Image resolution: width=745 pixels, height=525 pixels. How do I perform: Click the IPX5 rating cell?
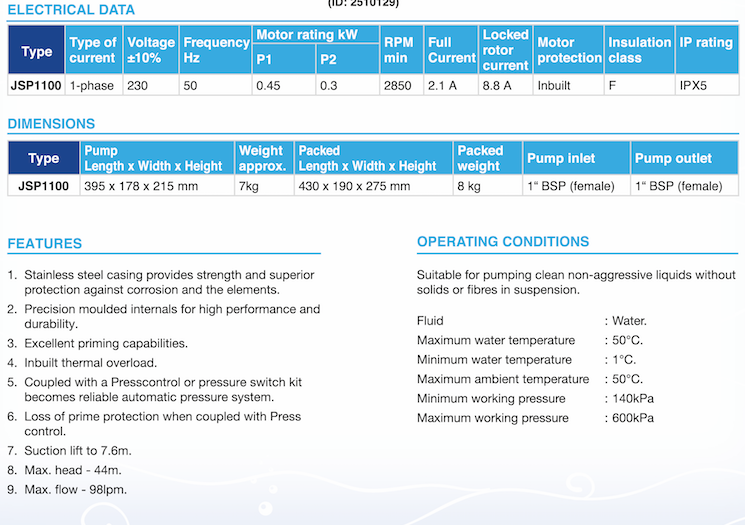click(x=707, y=86)
